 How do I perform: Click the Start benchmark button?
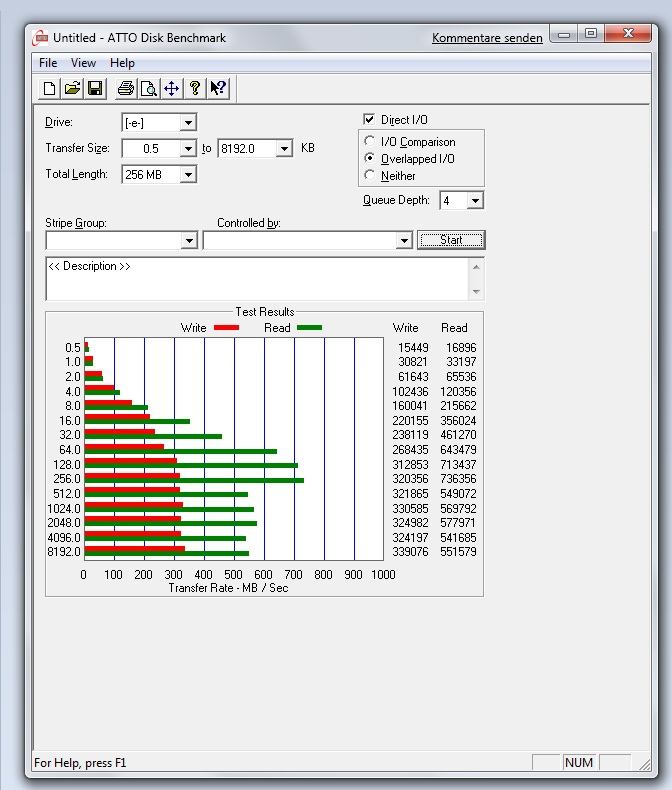(x=451, y=240)
